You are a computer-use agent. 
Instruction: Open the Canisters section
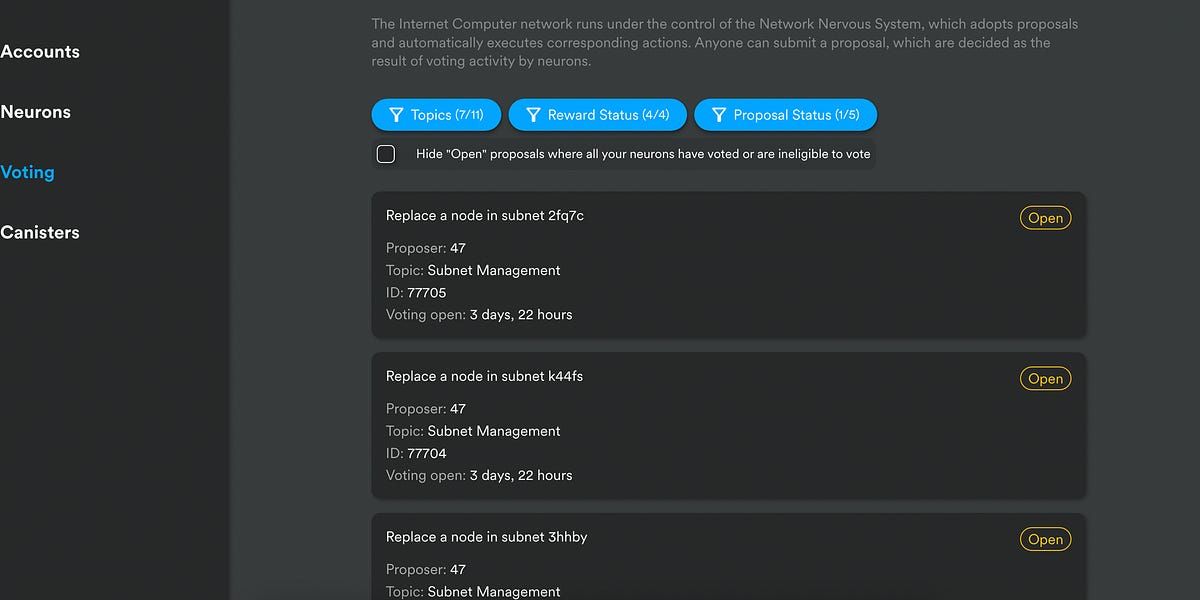(40, 232)
